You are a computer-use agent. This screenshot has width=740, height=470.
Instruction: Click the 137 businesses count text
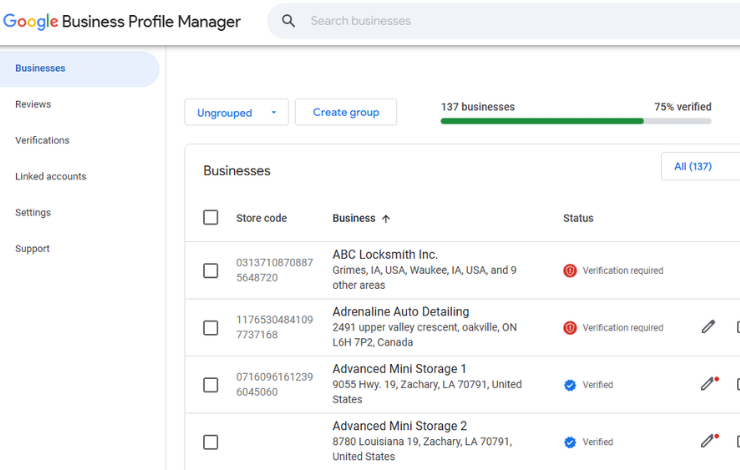[x=478, y=107]
